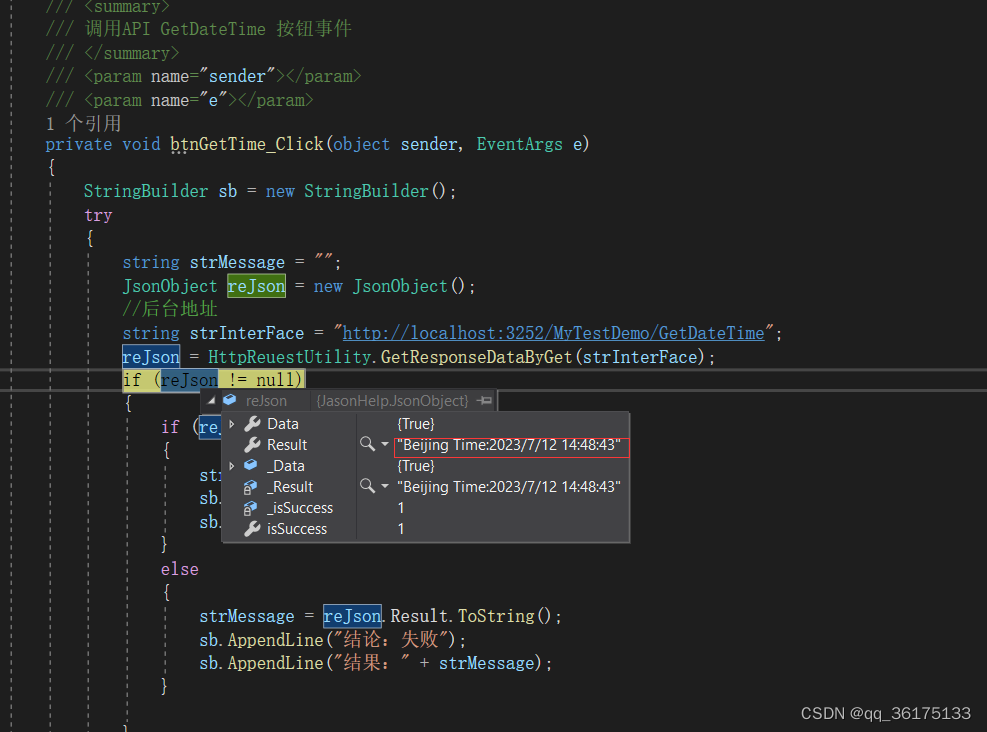987x732 pixels.
Task: Expand the Data property node
Action: (231, 422)
